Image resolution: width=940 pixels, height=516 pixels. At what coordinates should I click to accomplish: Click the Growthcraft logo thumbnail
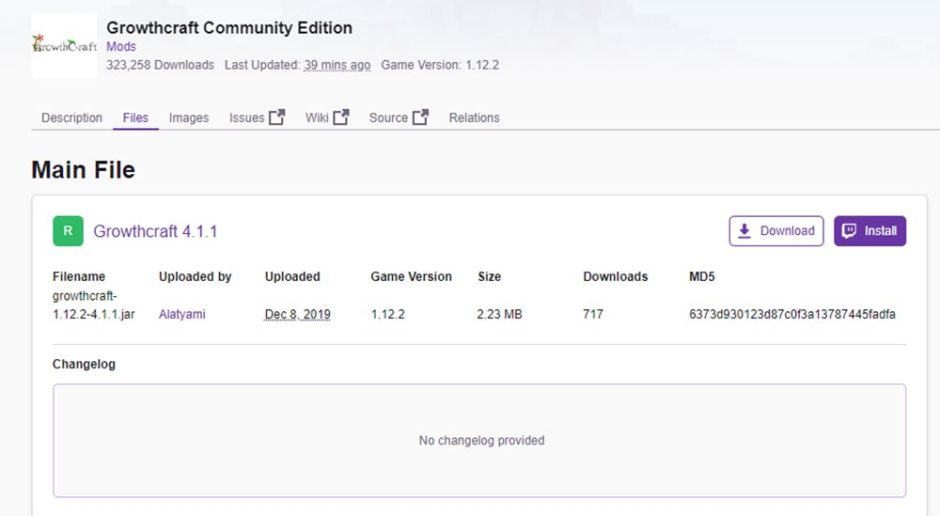pos(64,46)
